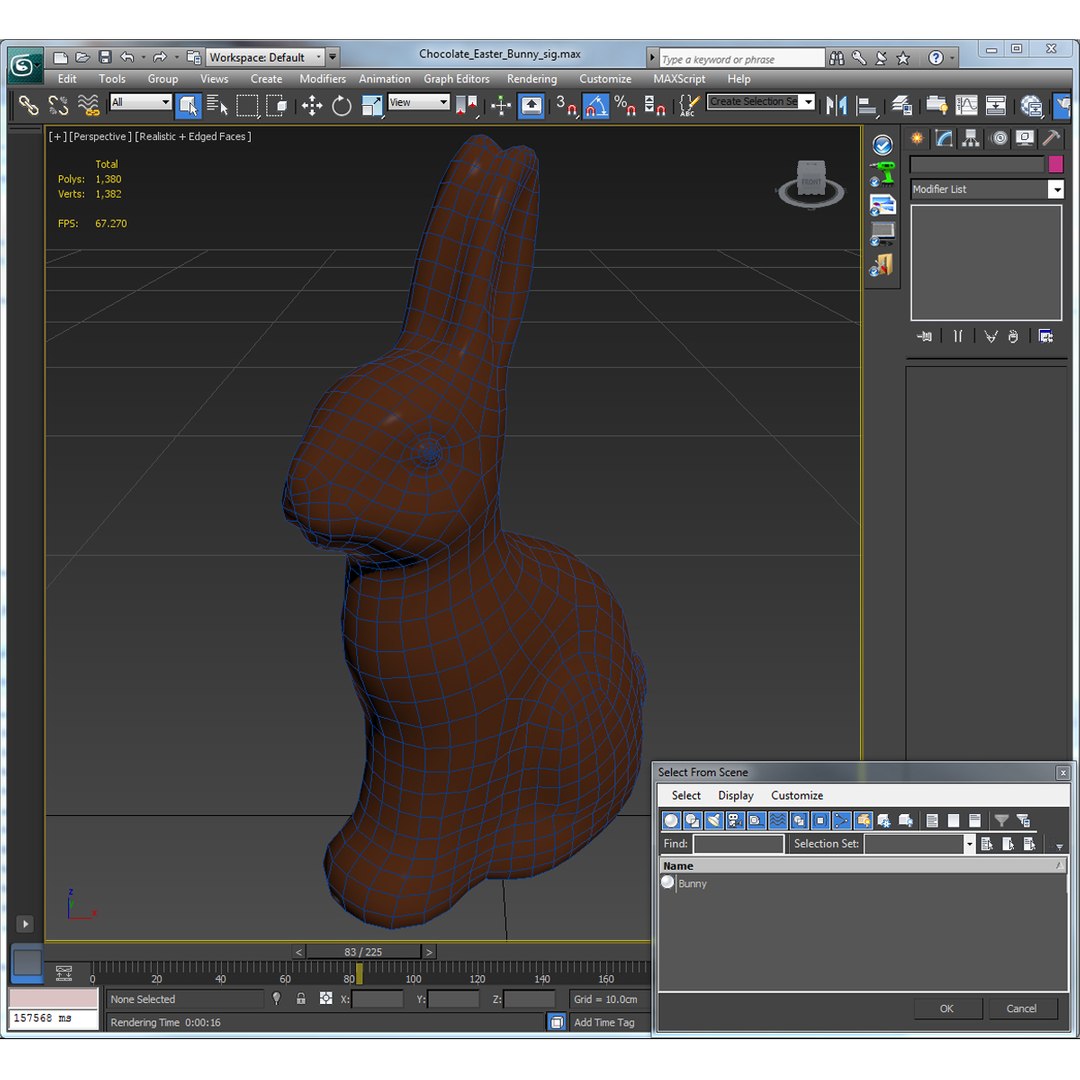The width and height of the screenshot is (1080, 1080).
Task: Open Customize menu in Select From Scene
Action: (797, 796)
